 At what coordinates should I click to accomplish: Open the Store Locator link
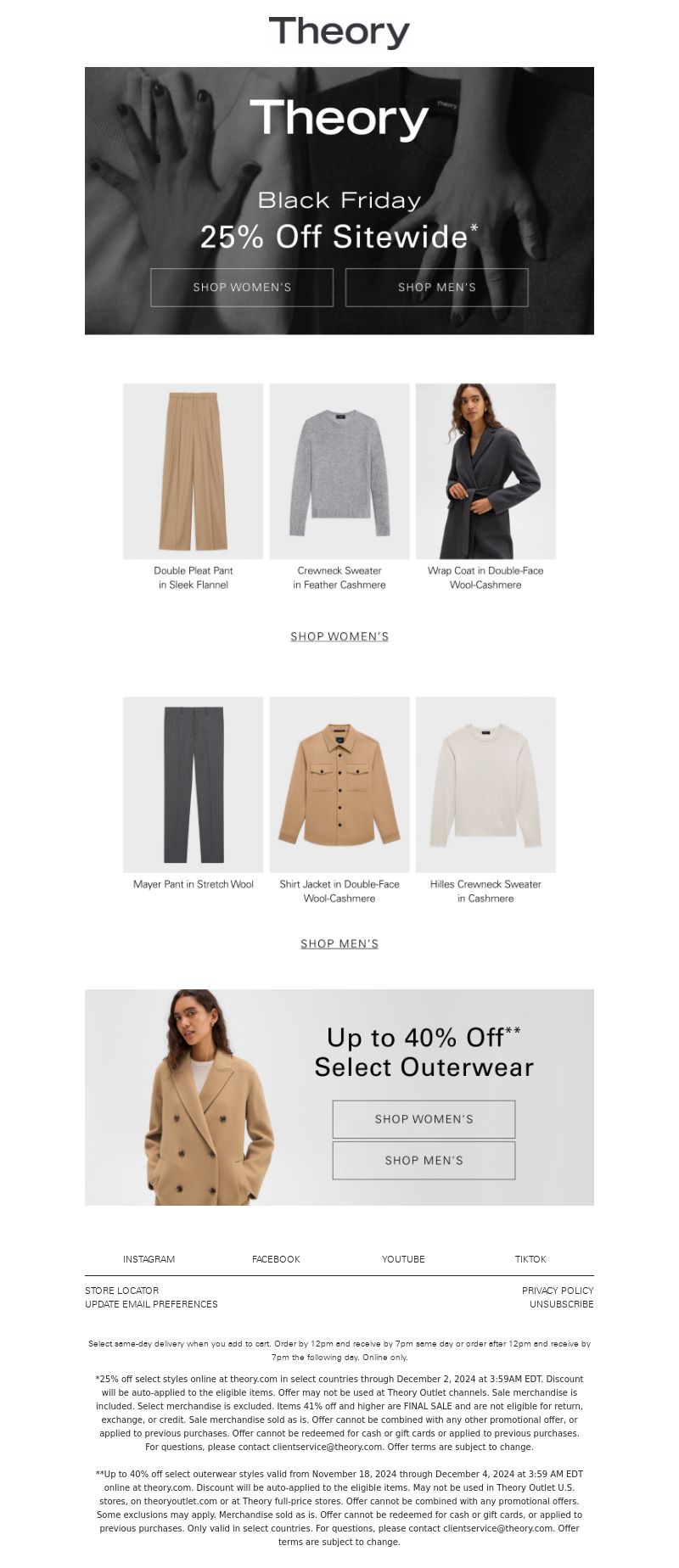point(122,1291)
